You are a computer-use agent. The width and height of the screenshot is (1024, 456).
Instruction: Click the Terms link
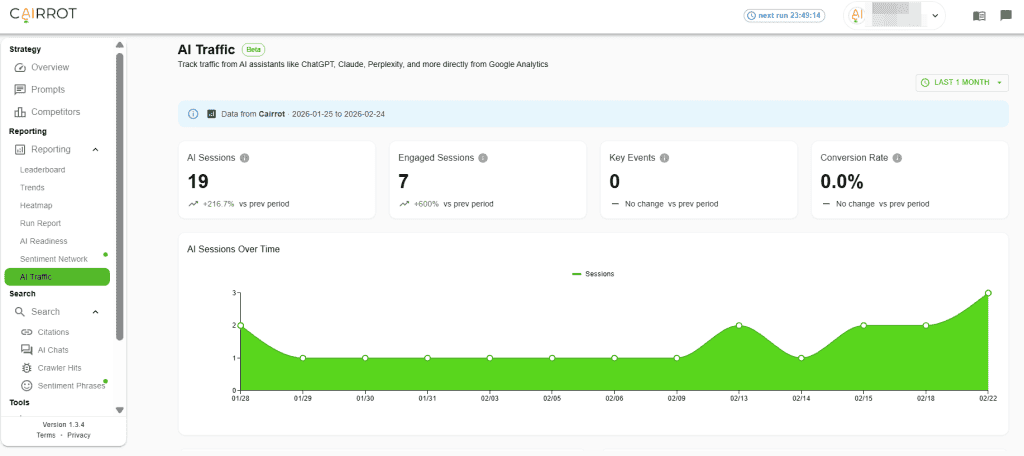pyautogui.click(x=46, y=435)
